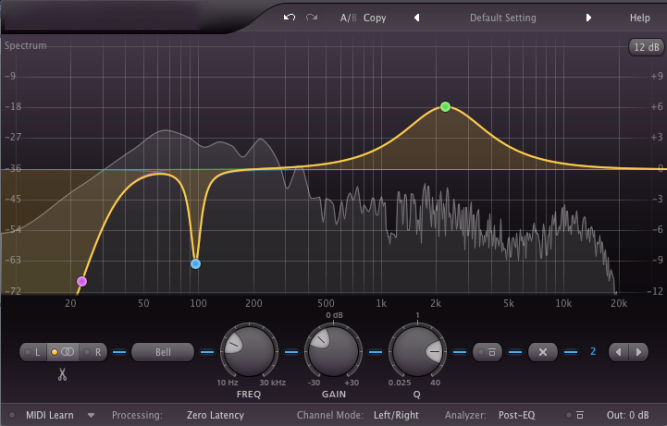Click the redo arrow icon
Viewport: 667px width, 426px height.
pyautogui.click(x=312, y=18)
